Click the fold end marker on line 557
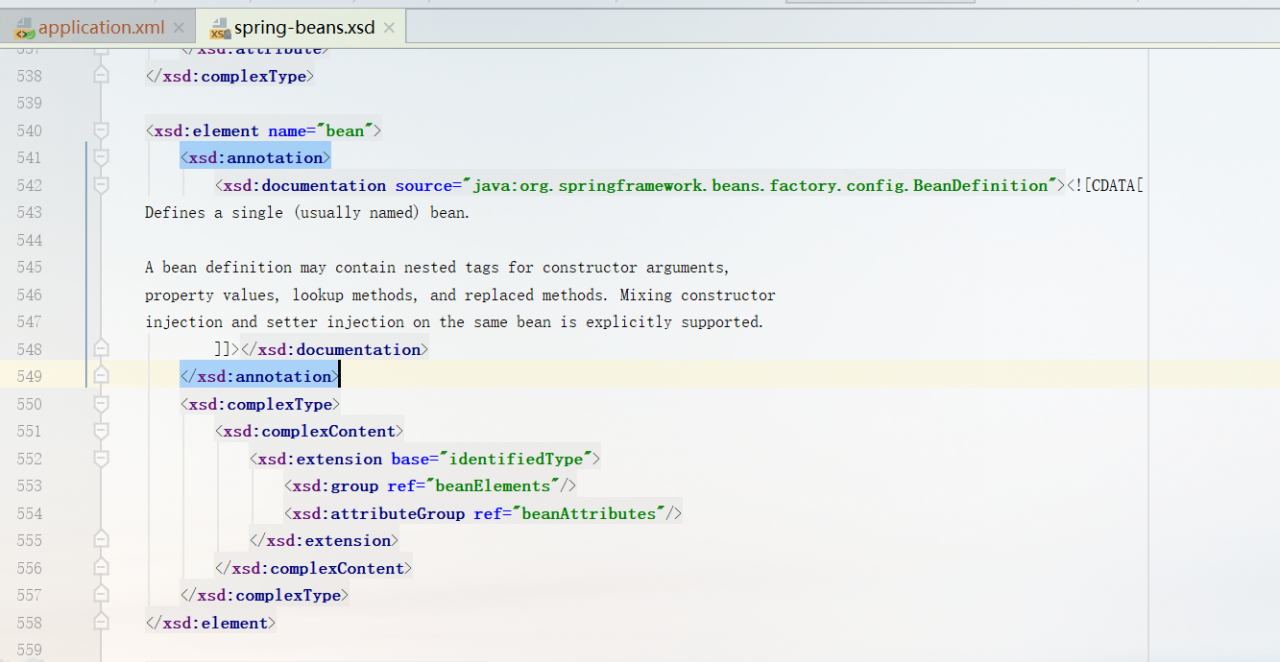Viewport: 1280px width, 662px height. pyautogui.click(x=101, y=595)
